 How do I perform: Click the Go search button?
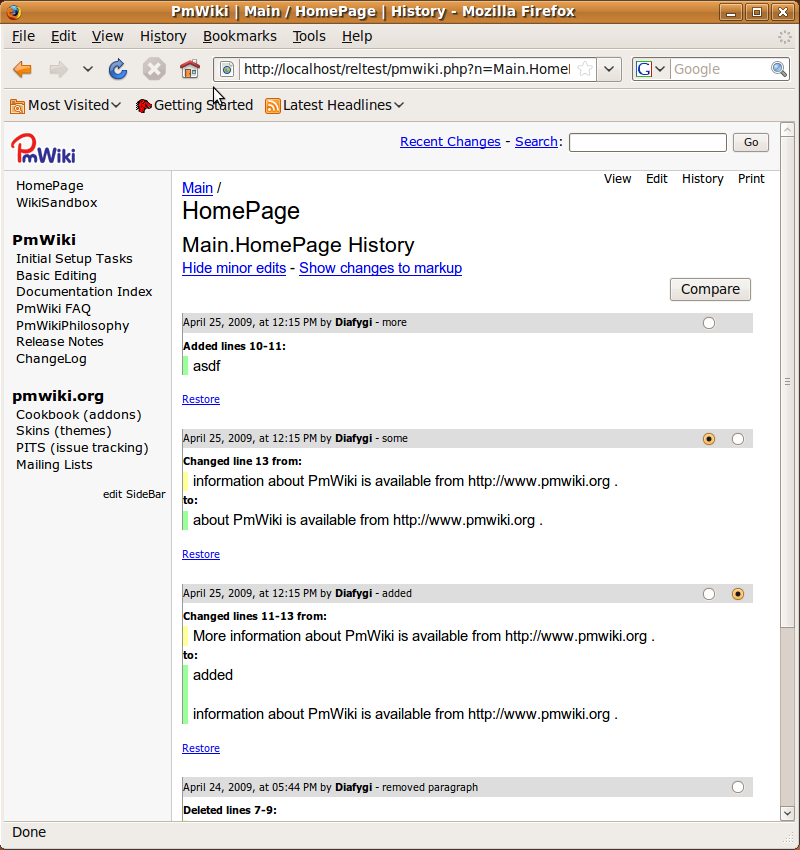(x=751, y=142)
